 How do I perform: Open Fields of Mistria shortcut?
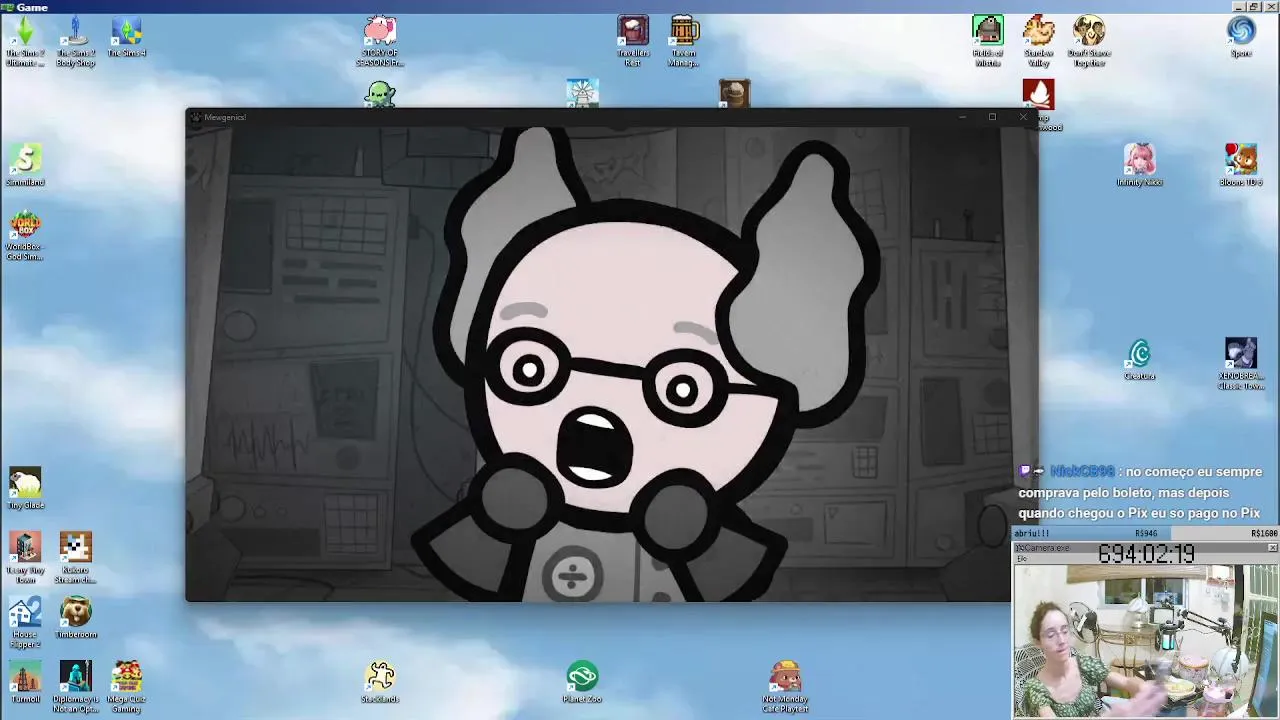(987, 42)
